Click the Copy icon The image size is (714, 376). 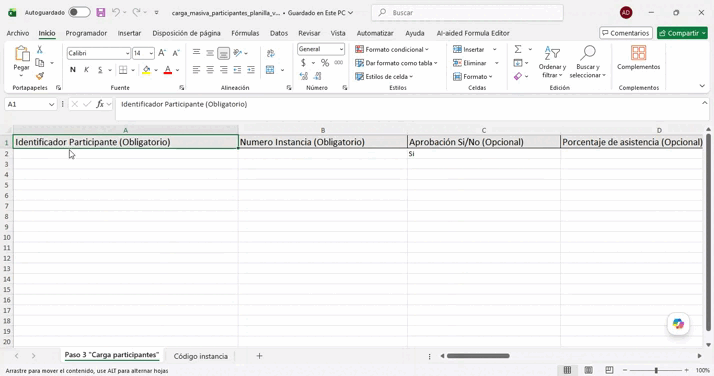[40, 63]
